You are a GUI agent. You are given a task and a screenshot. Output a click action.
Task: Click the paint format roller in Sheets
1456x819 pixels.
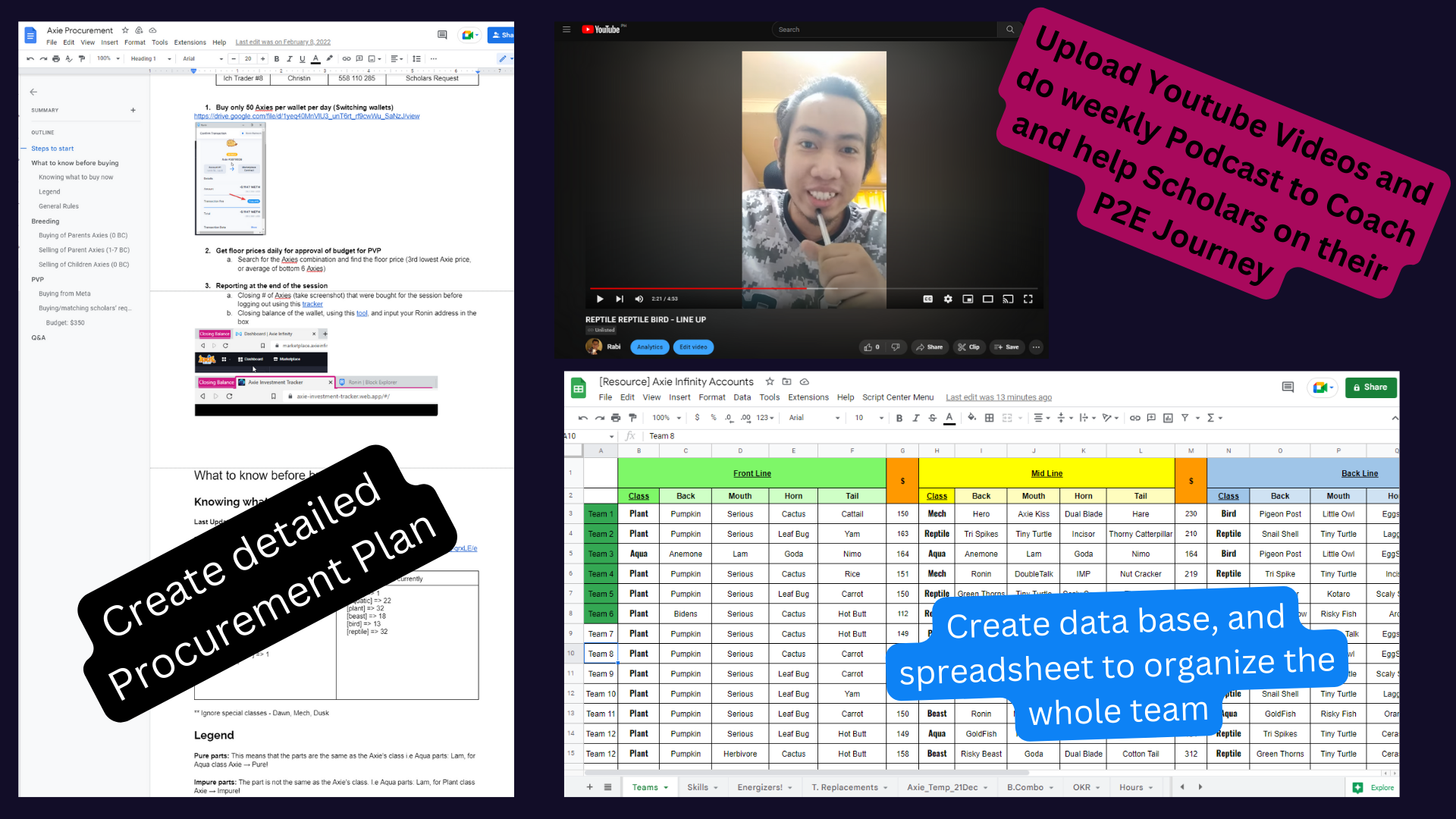tap(632, 418)
